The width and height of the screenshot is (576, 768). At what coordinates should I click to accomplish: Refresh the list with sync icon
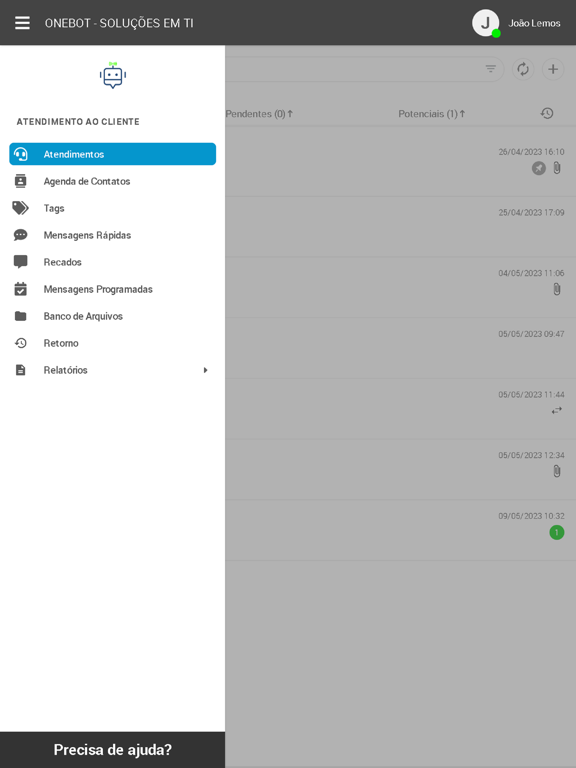click(523, 69)
